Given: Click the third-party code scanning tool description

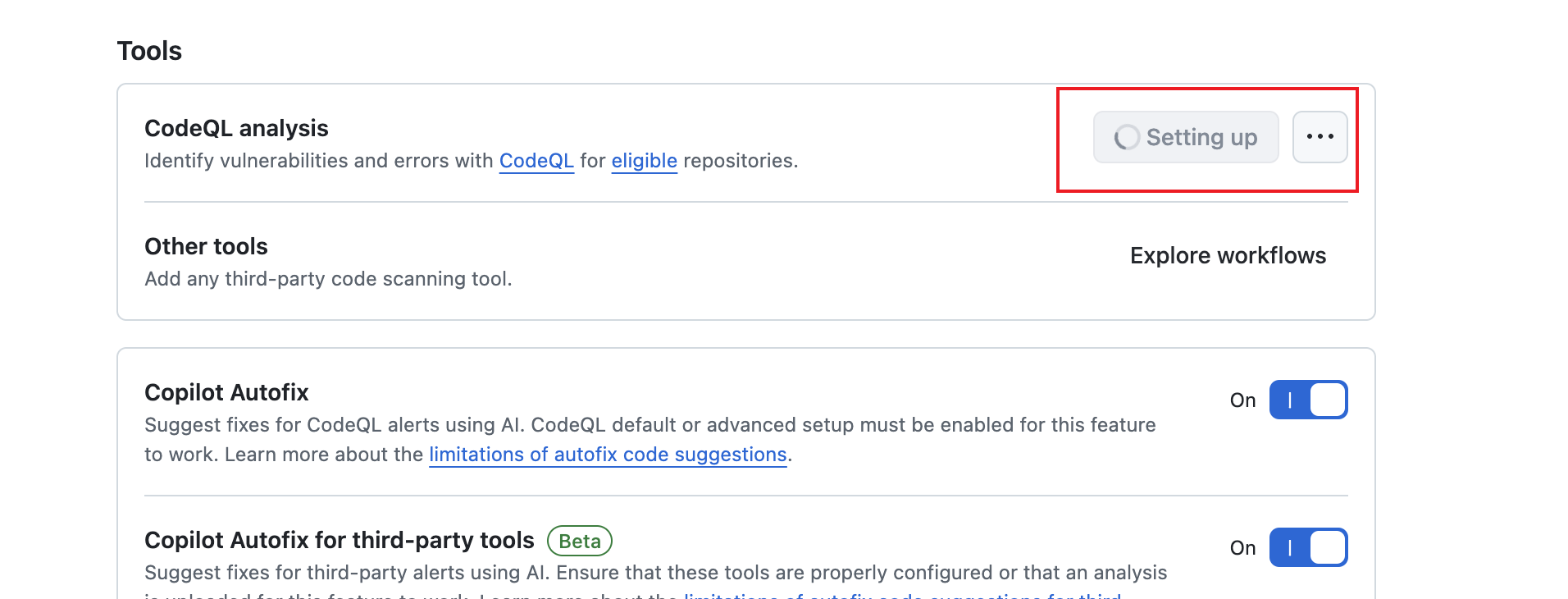Looking at the screenshot, I should click(328, 279).
